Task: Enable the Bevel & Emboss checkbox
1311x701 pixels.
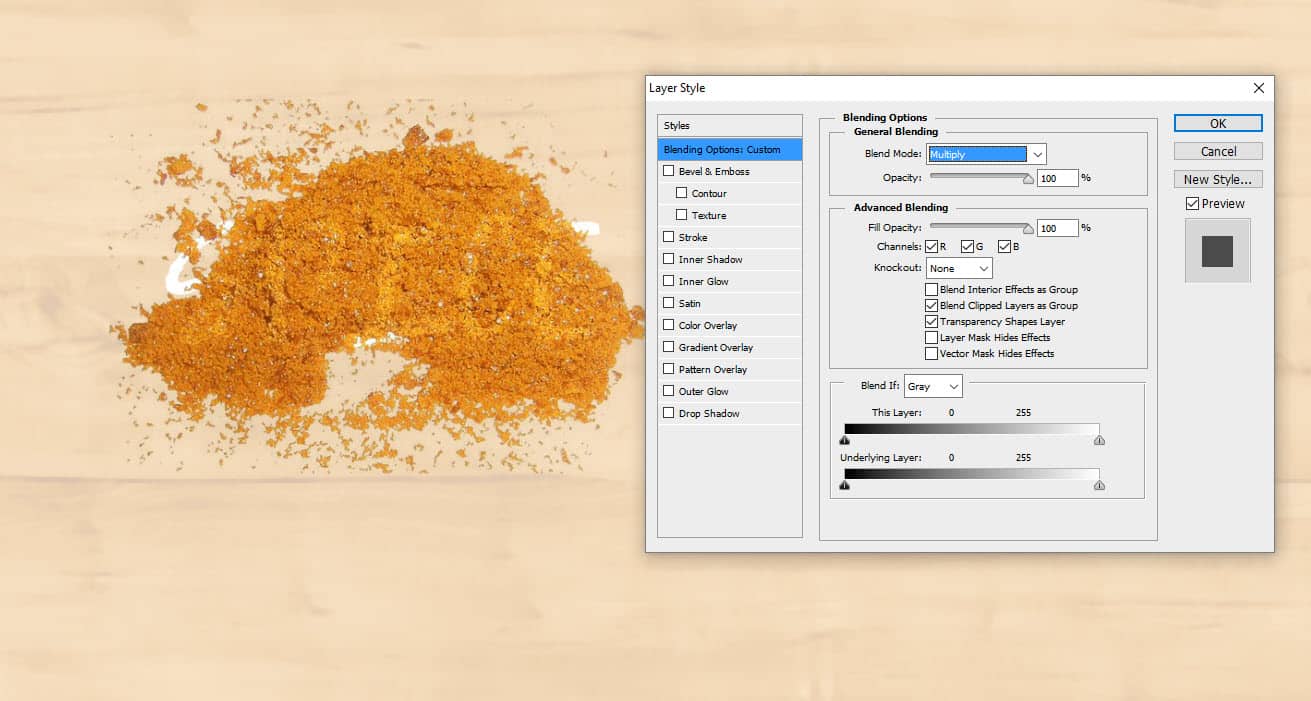Action: pos(669,171)
